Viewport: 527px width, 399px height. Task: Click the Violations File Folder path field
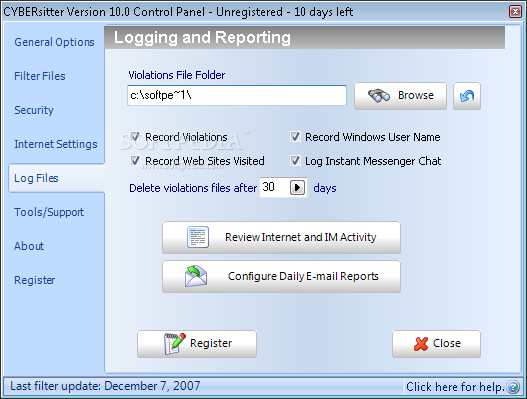[x=237, y=95]
